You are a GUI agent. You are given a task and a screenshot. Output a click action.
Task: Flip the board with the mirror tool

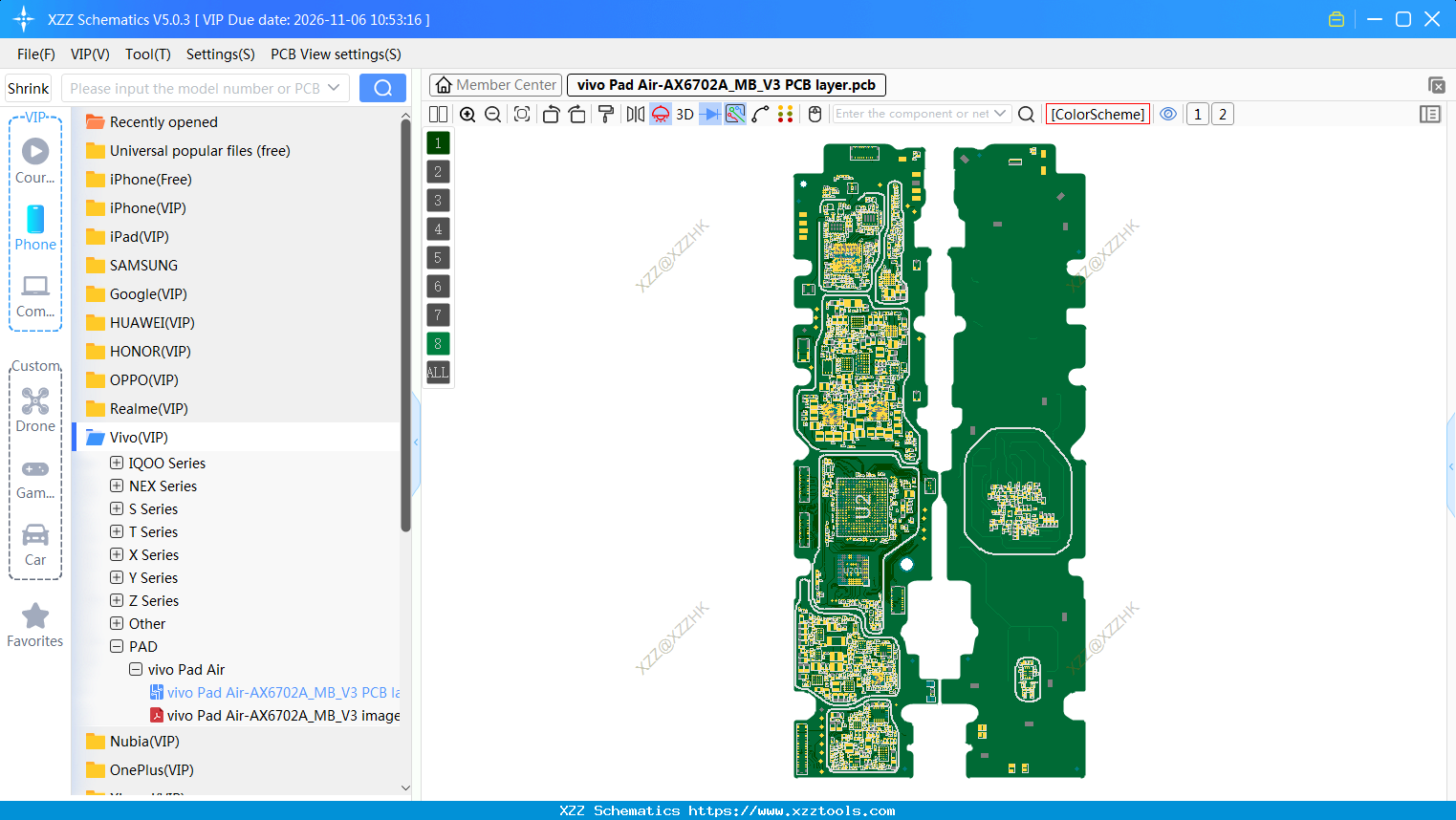(x=635, y=114)
